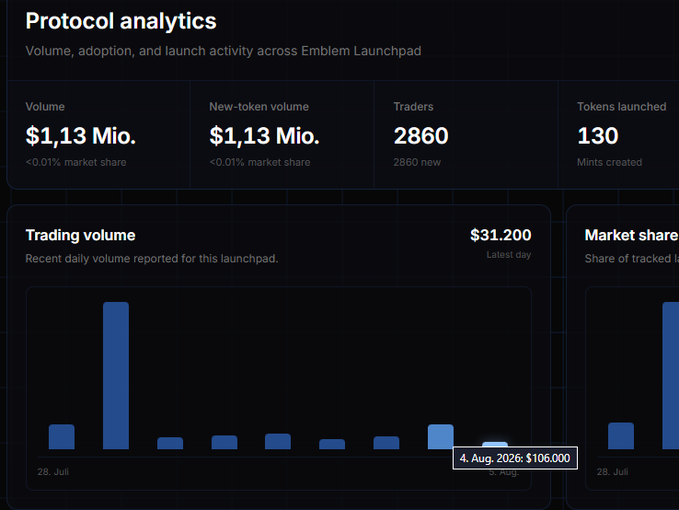Click the 'Trading volume' card title
This screenshot has width=679, height=510.
click(81, 235)
